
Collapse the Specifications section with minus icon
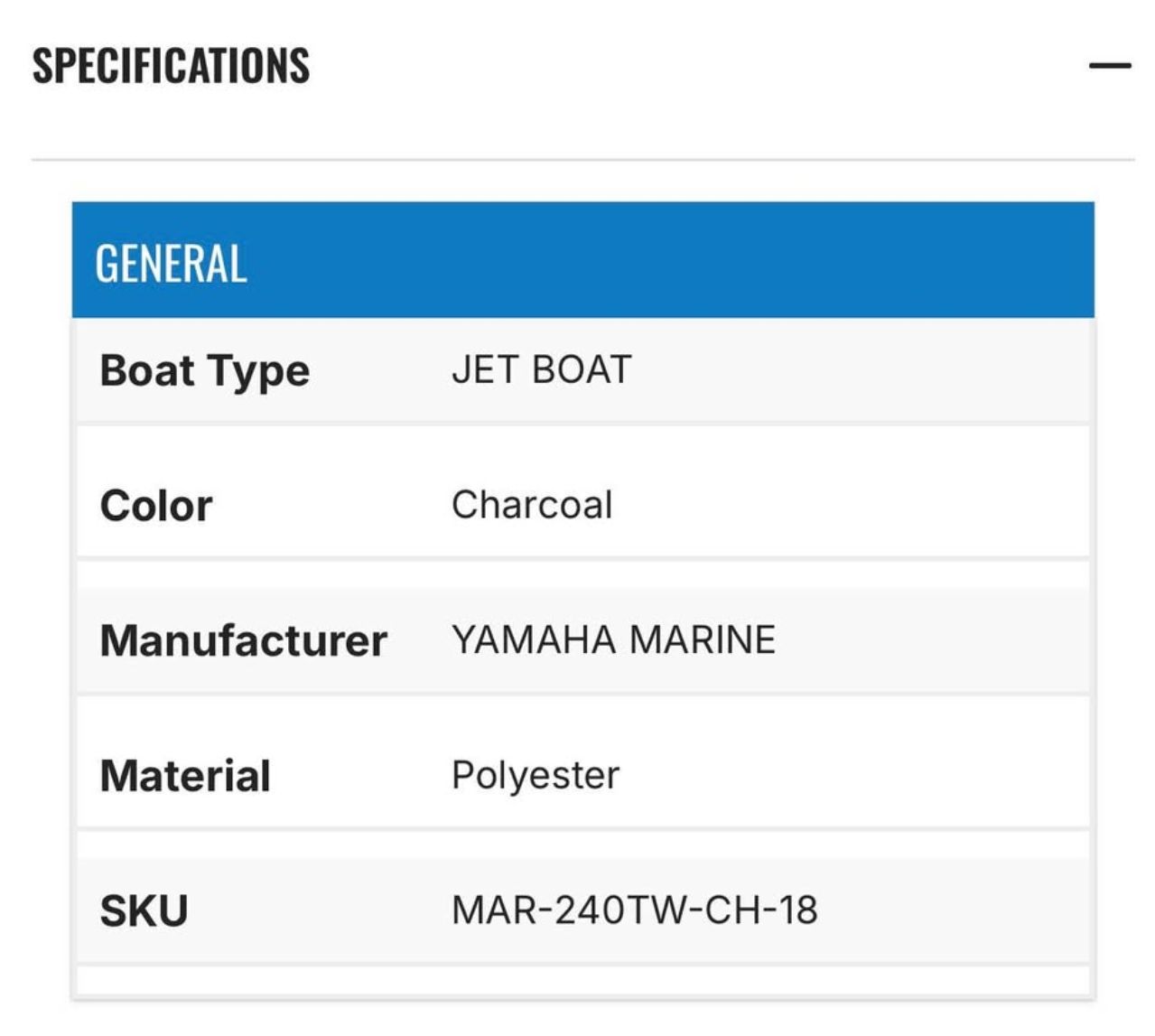point(1109,65)
